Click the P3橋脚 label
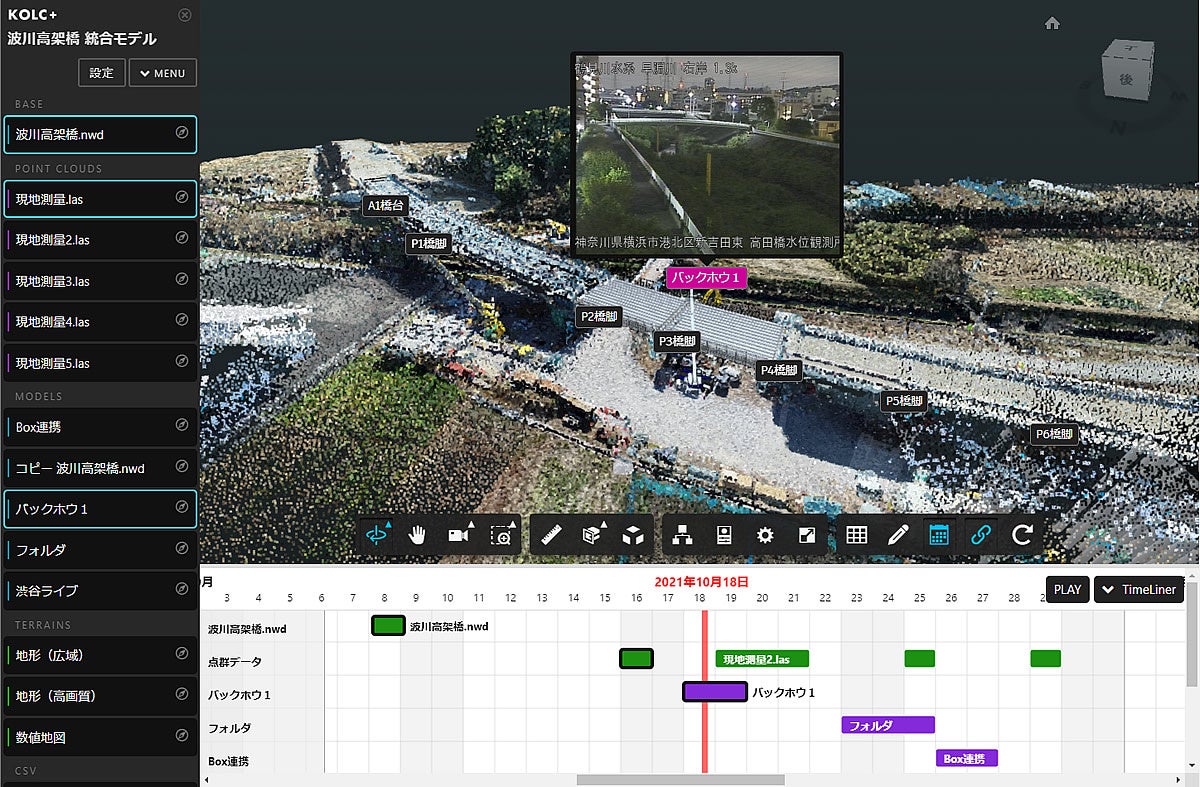The image size is (1200, 787). click(677, 341)
